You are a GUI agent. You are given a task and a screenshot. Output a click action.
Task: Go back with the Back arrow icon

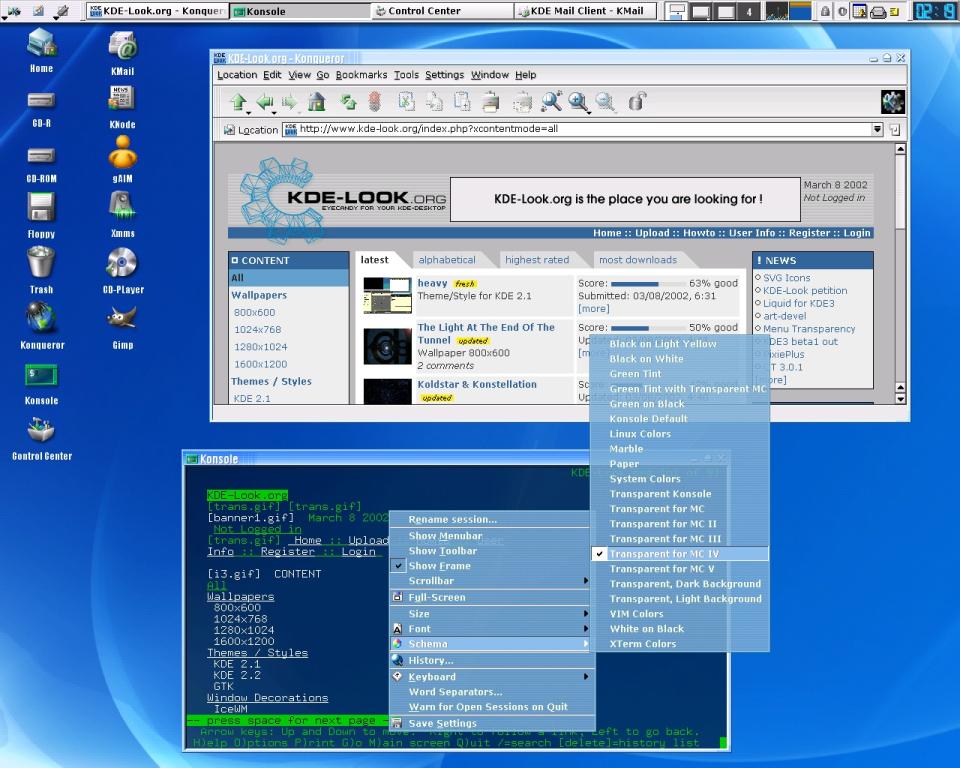click(x=264, y=102)
